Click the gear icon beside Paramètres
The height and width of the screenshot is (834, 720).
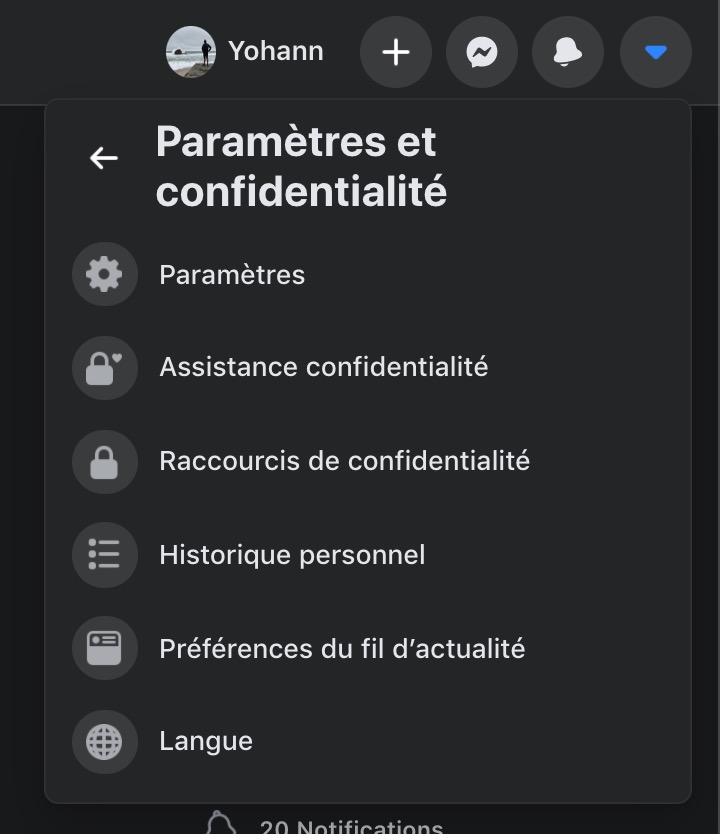(104, 274)
